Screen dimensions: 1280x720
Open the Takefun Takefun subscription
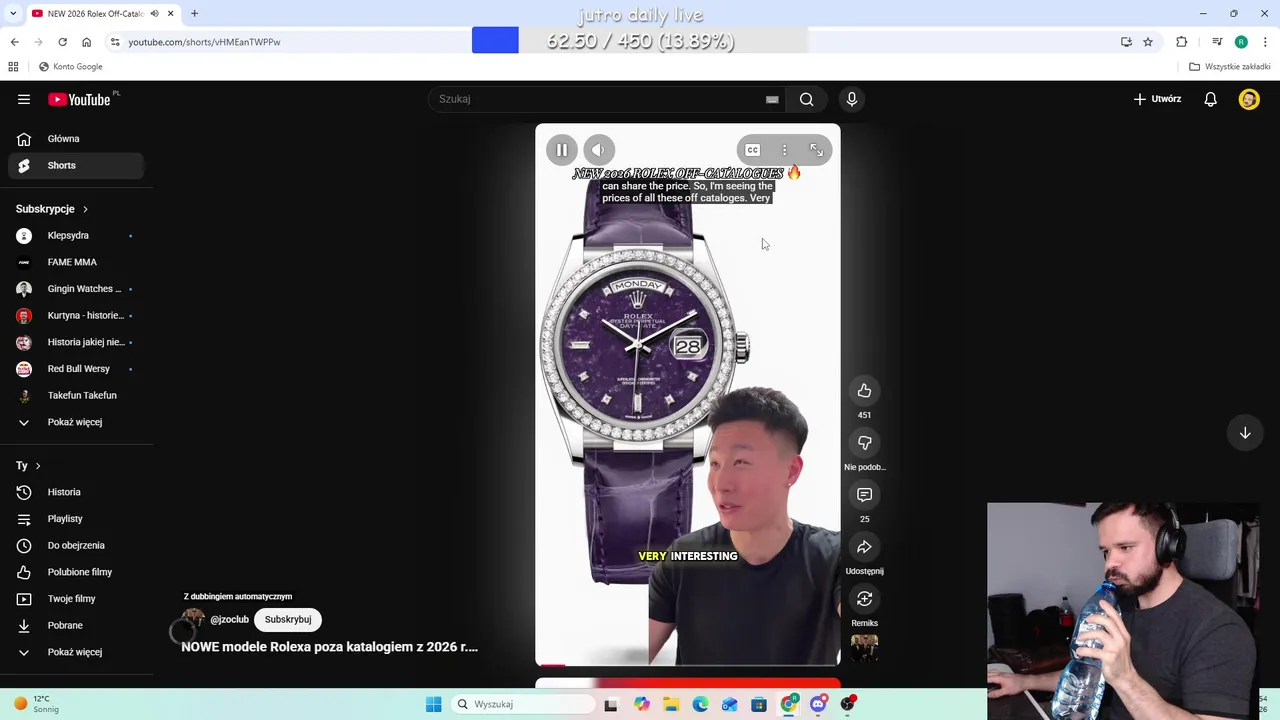pos(76,395)
